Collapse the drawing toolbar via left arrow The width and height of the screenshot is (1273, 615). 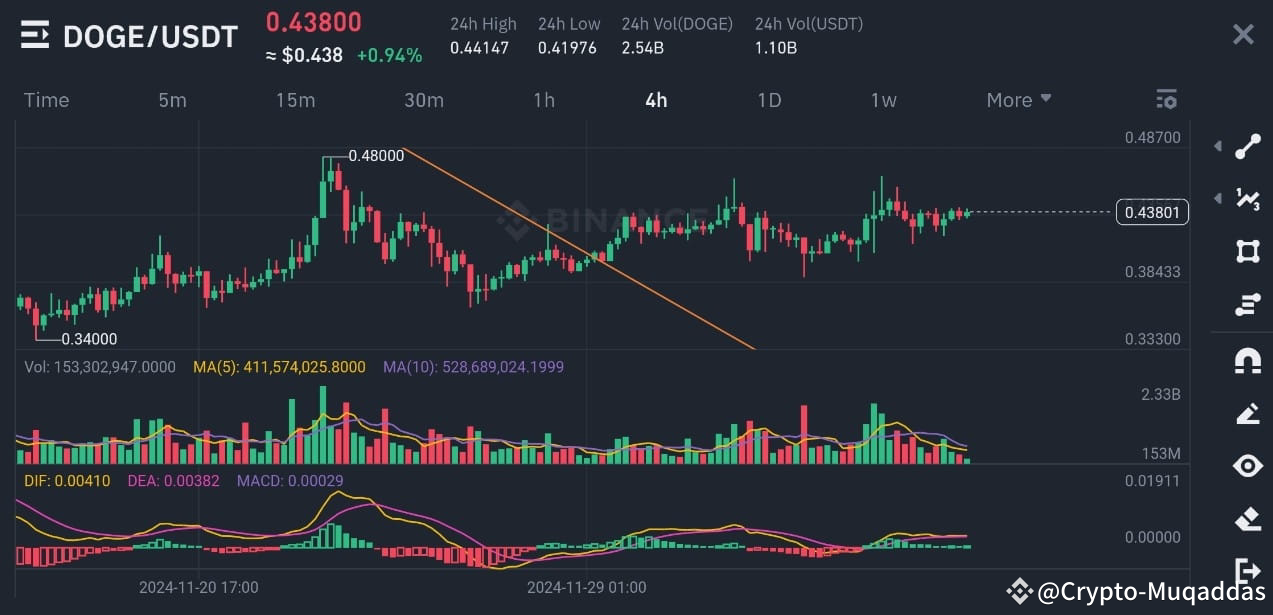tap(1218, 146)
